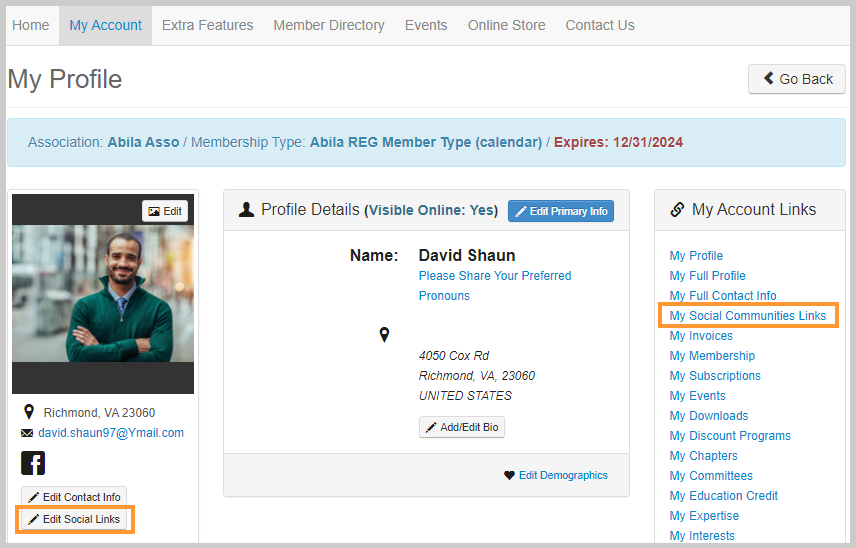
Task: Open Edit Primary Info
Action: click(561, 211)
